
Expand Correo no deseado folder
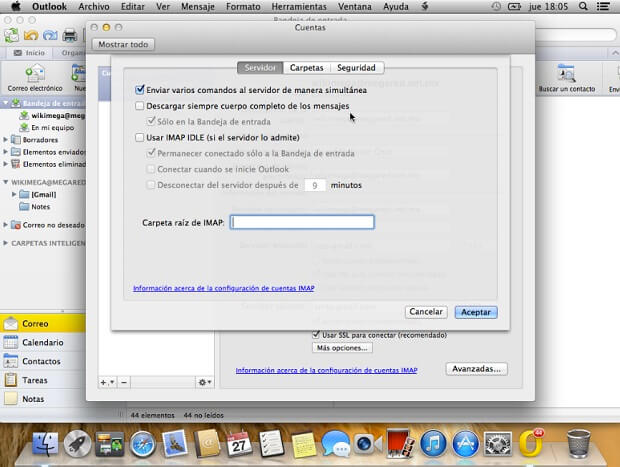pos(6,225)
